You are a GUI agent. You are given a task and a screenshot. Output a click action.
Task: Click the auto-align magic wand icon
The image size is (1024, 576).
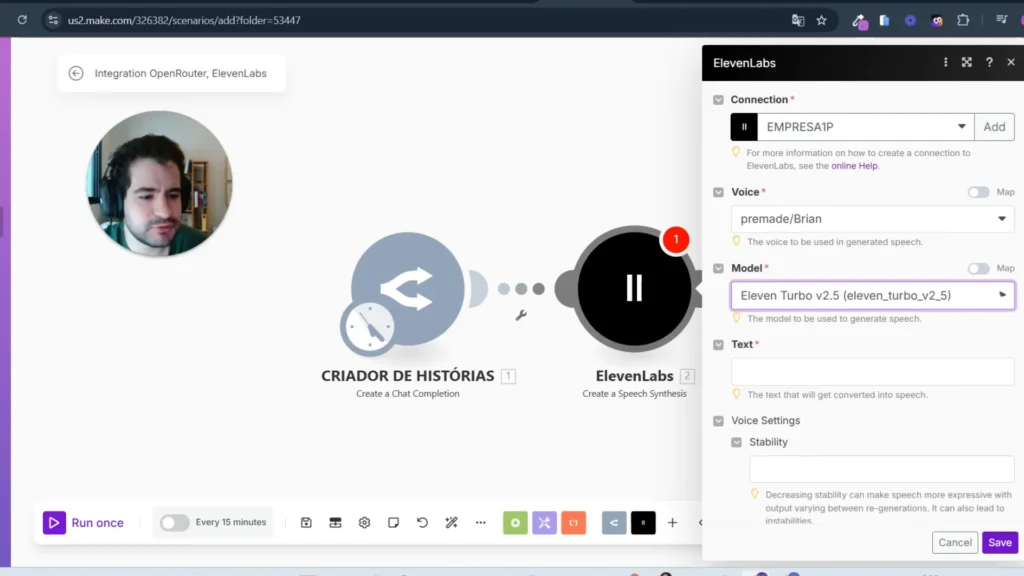pyautogui.click(x=451, y=522)
